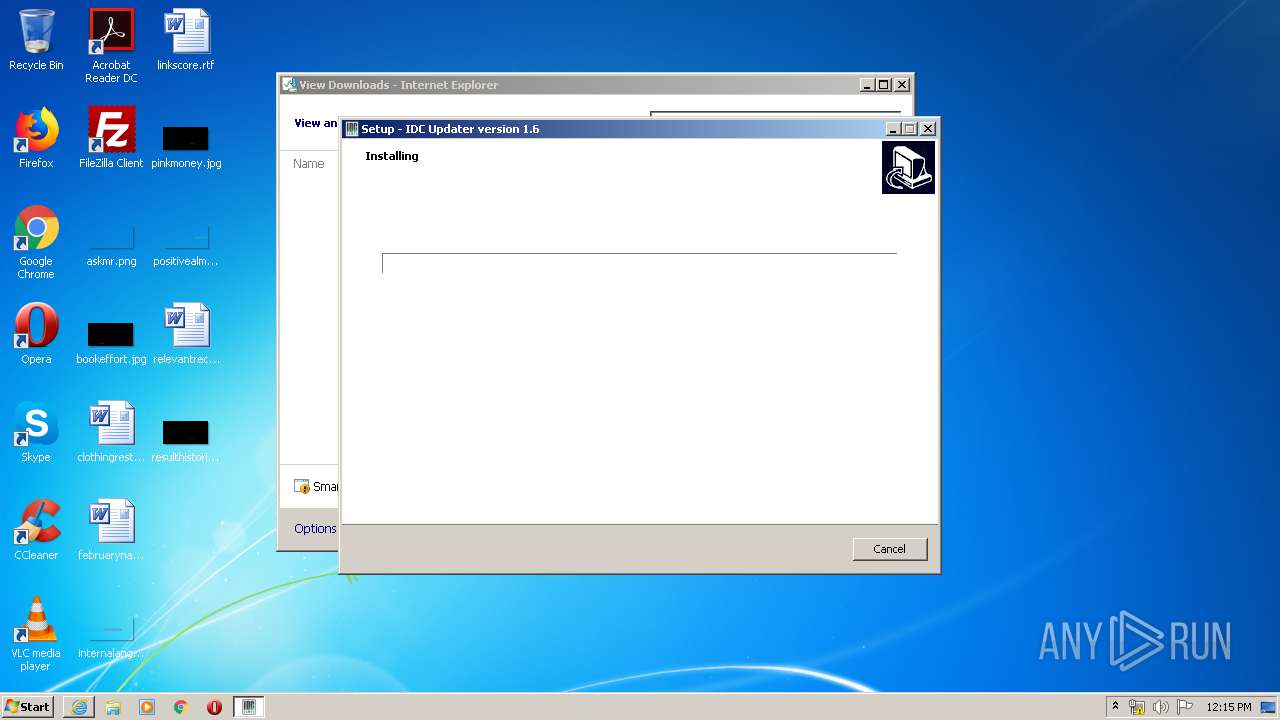Click the IDC Updater setup logo image
The height and width of the screenshot is (720, 1280).
908,167
